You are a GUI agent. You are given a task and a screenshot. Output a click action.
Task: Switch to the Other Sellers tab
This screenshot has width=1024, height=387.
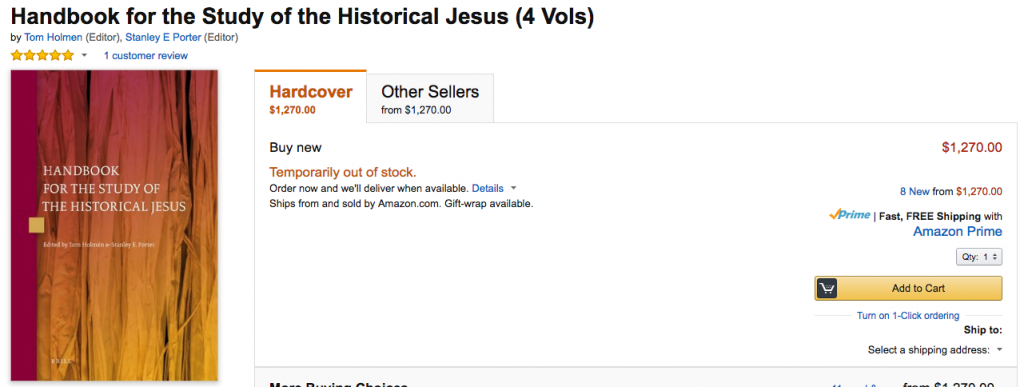[x=430, y=98]
